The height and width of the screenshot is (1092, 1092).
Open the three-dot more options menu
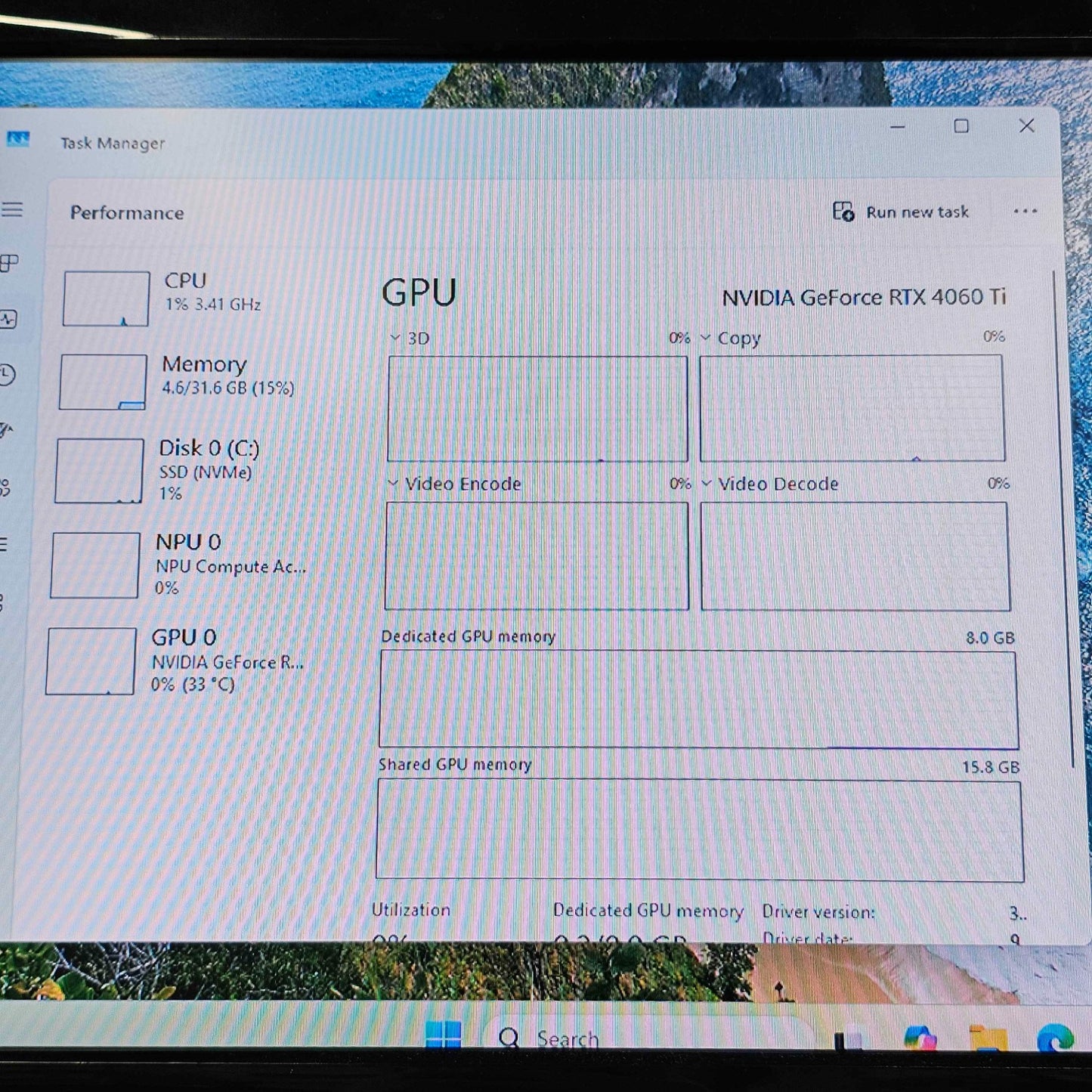point(1025,212)
